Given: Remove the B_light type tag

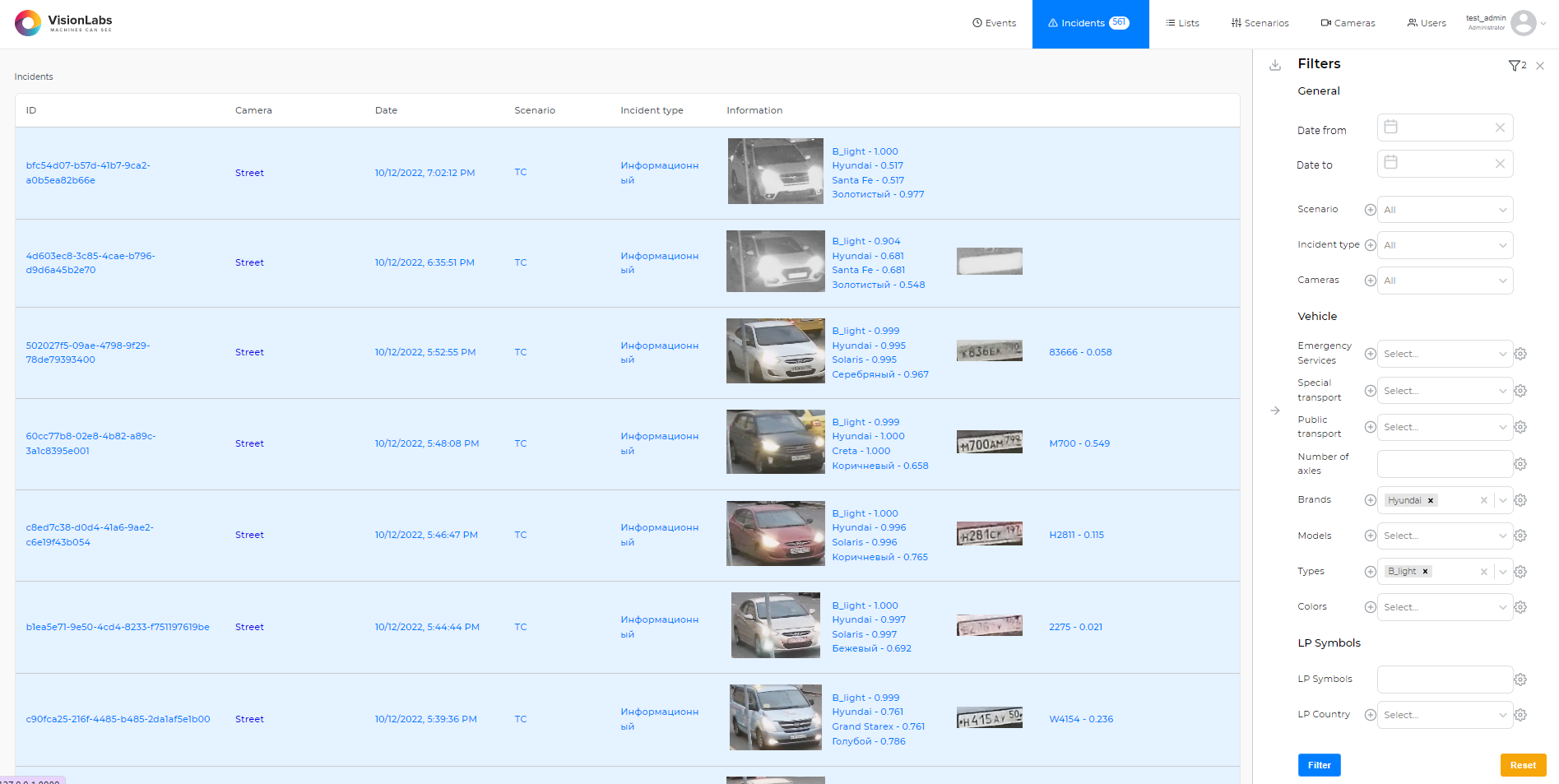Looking at the screenshot, I should [1425, 572].
